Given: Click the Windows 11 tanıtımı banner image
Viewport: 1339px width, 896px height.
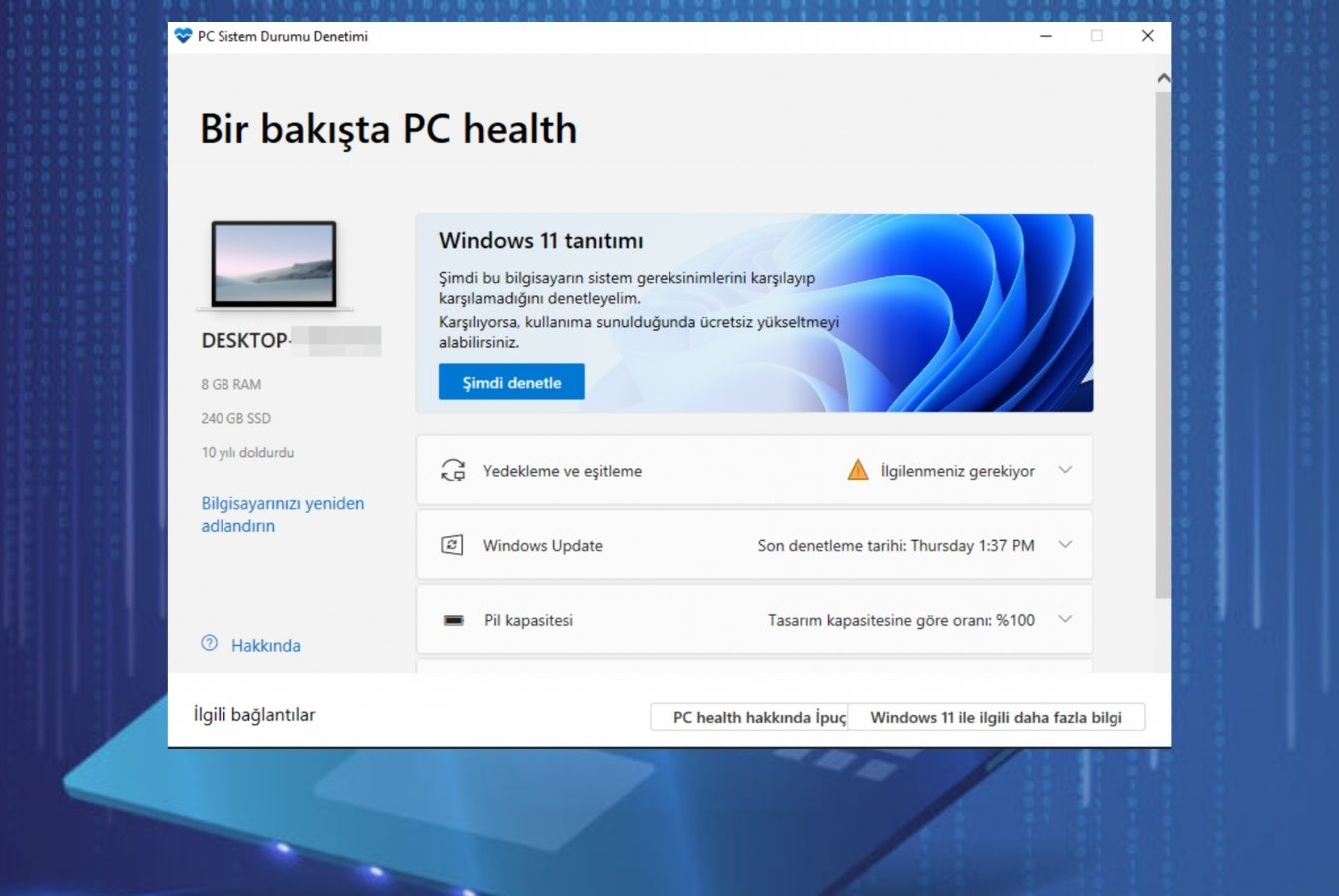Looking at the screenshot, I should click(x=958, y=312).
